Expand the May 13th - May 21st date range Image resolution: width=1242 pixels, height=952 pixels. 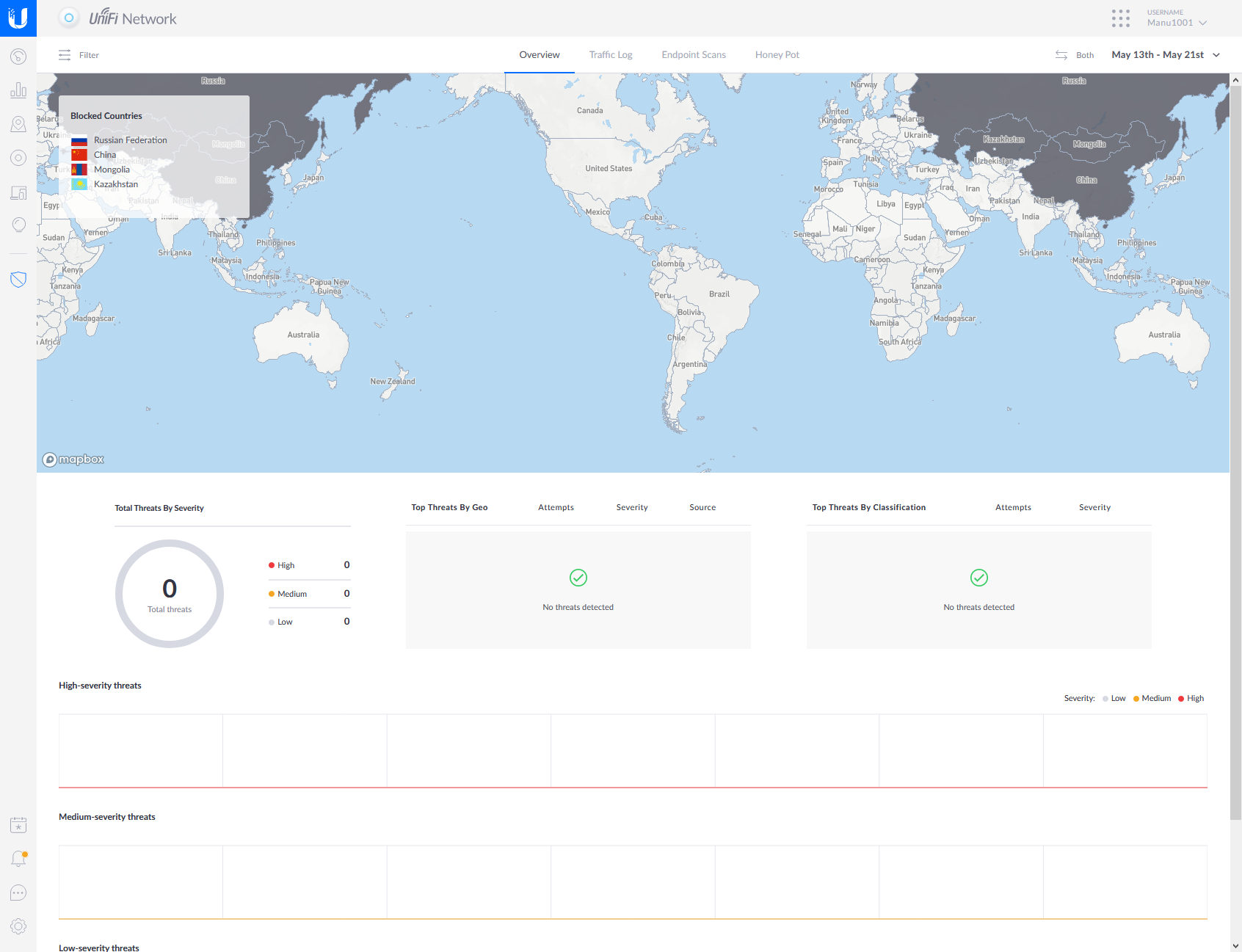tap(1166, 55)
